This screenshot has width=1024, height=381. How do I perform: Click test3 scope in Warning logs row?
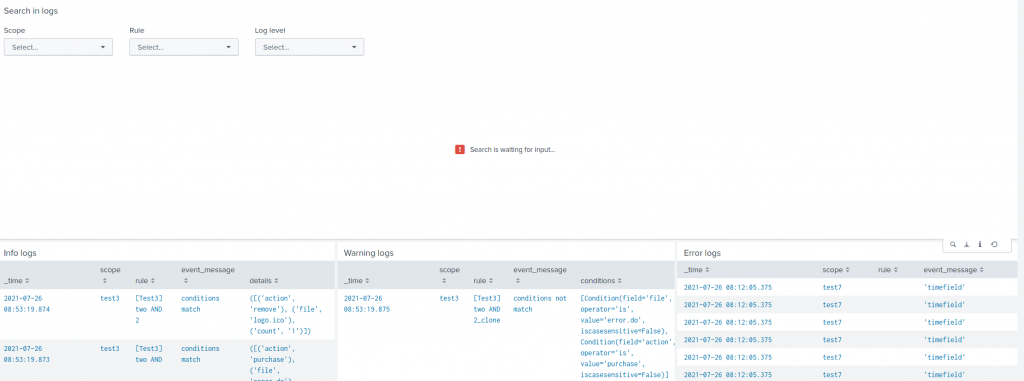pyautogui.click(x=449, y=298)
